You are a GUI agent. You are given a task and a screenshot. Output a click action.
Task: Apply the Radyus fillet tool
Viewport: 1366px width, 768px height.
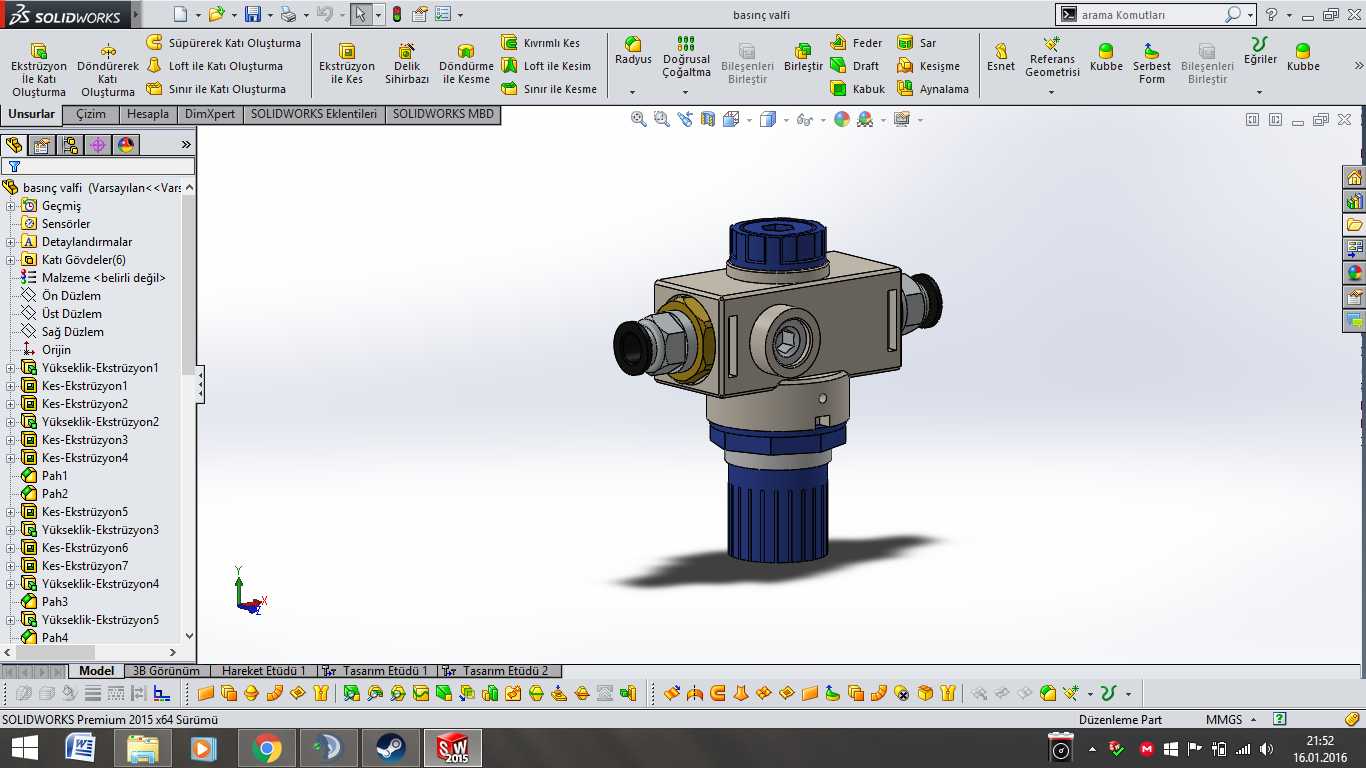[x=633, y=52]
